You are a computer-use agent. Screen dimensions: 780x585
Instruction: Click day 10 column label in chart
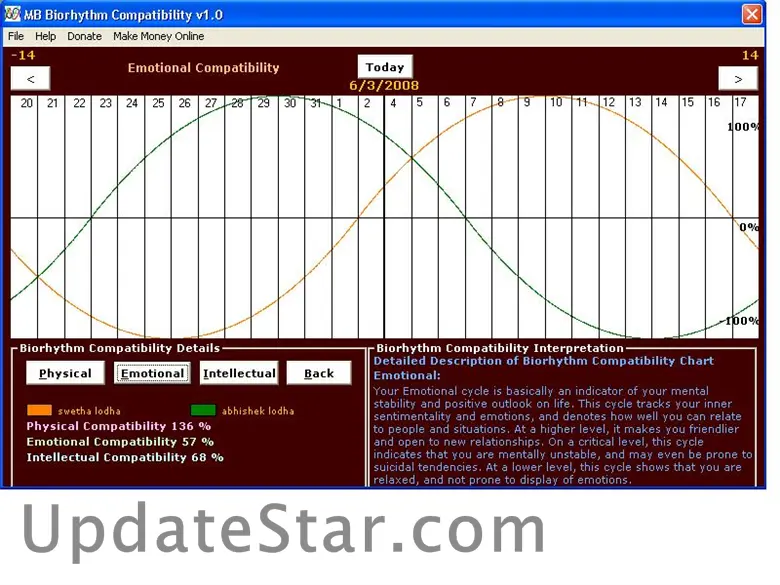tap(556, 102)
